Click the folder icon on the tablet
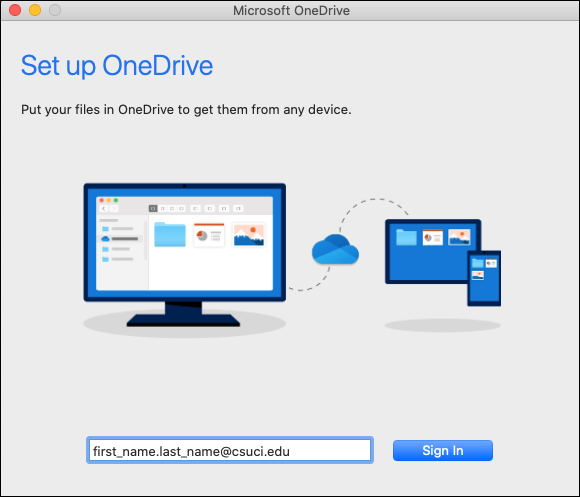 (406, 237)
